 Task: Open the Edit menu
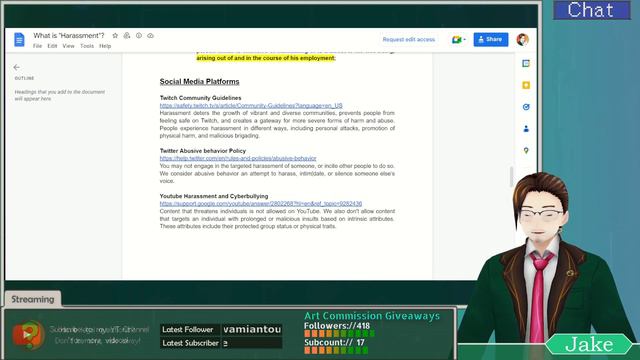pos(52,46)
